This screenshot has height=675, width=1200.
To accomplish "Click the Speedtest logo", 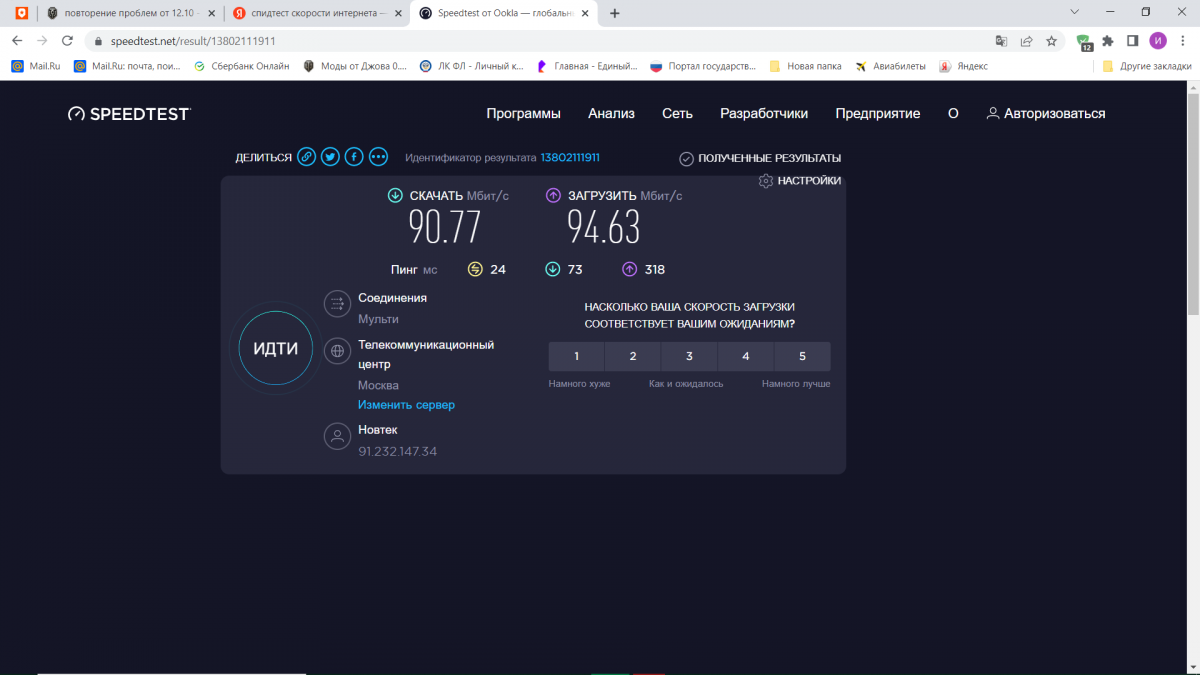I will 129,114.
